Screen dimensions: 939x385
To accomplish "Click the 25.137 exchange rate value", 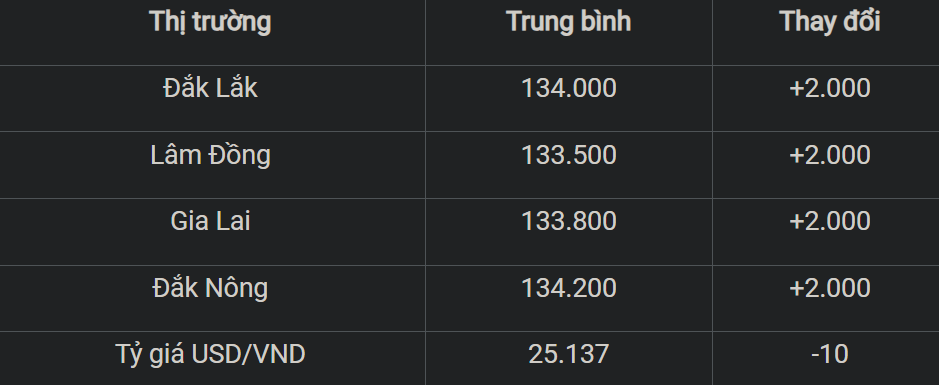I will click(568, 354).
